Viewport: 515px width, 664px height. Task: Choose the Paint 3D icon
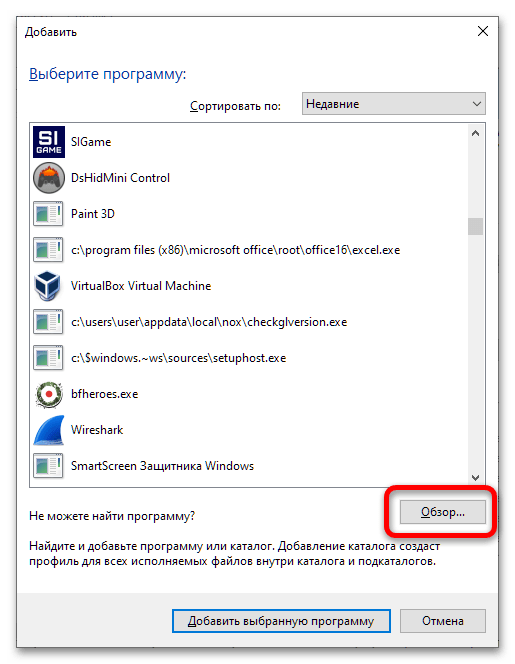click(48, 214)
